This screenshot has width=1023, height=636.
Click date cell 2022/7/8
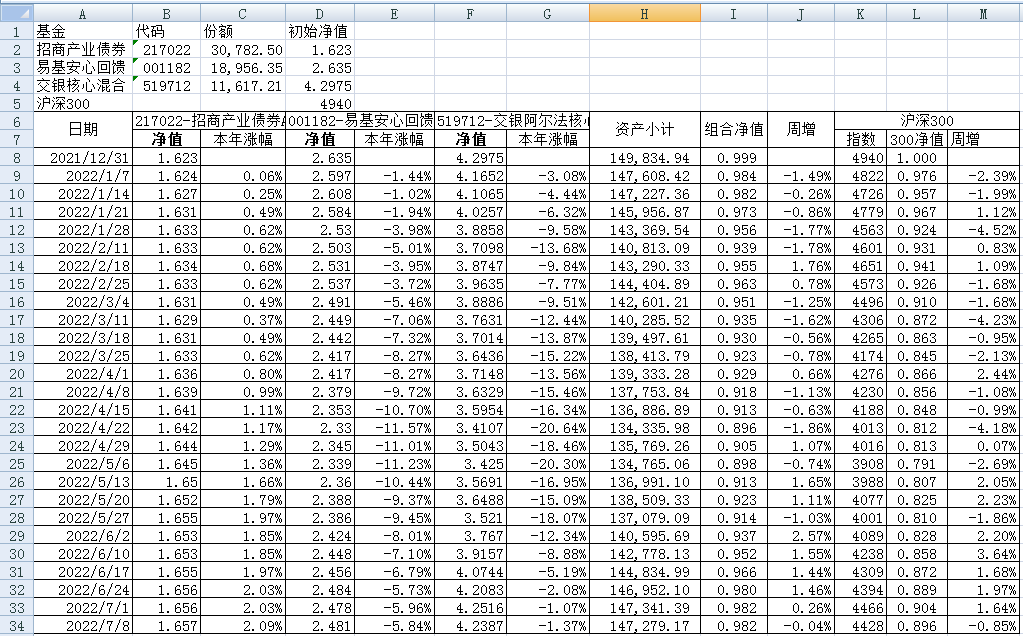83,626
